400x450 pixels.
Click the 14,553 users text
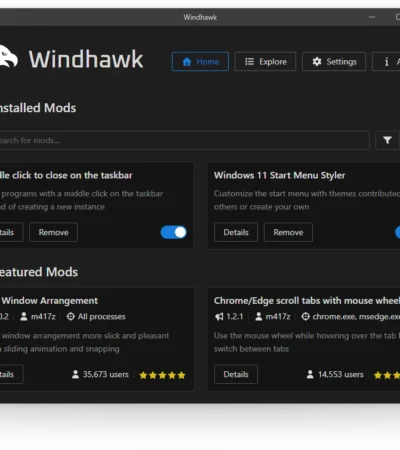click(341, 374)
